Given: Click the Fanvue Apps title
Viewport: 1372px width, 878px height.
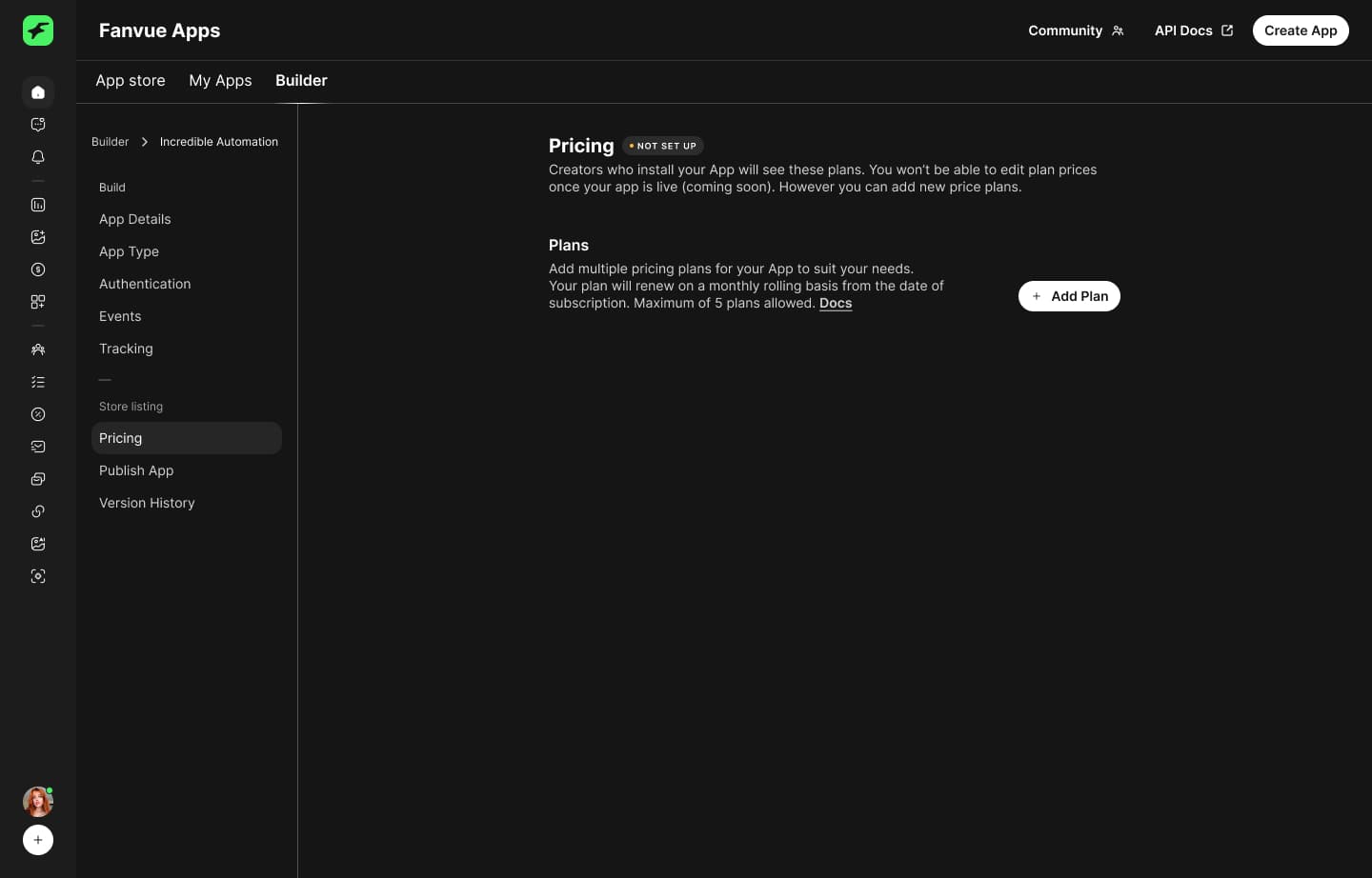Looking at the screenshot, I should tap(159, 30).
